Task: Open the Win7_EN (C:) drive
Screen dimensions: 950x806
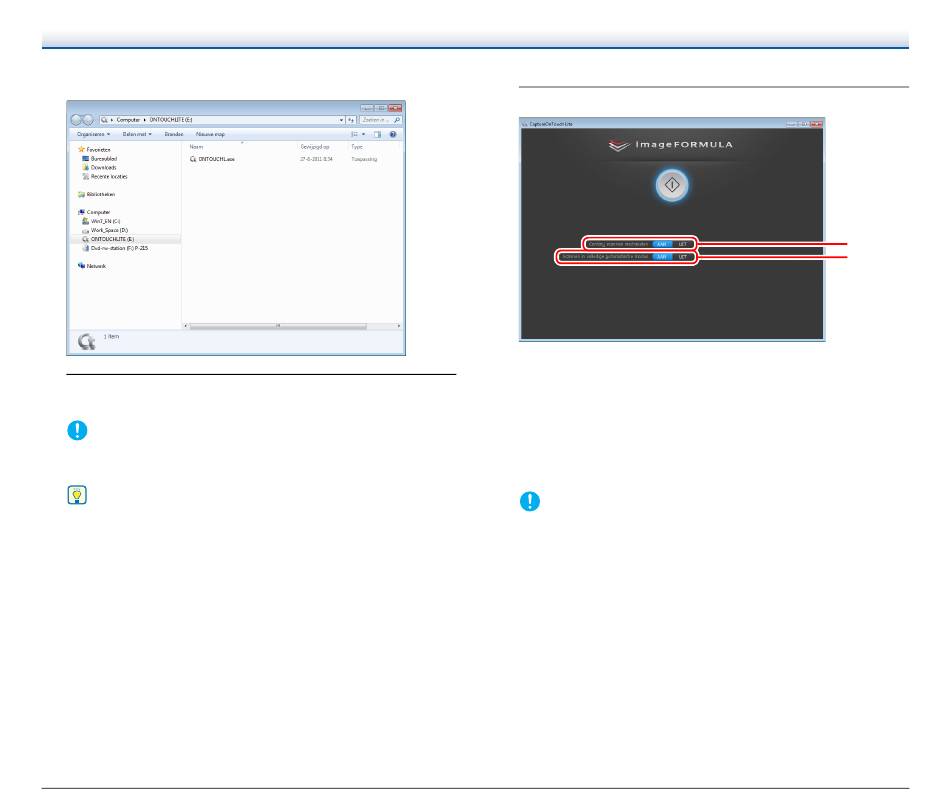Action: [x=101, y=222]
